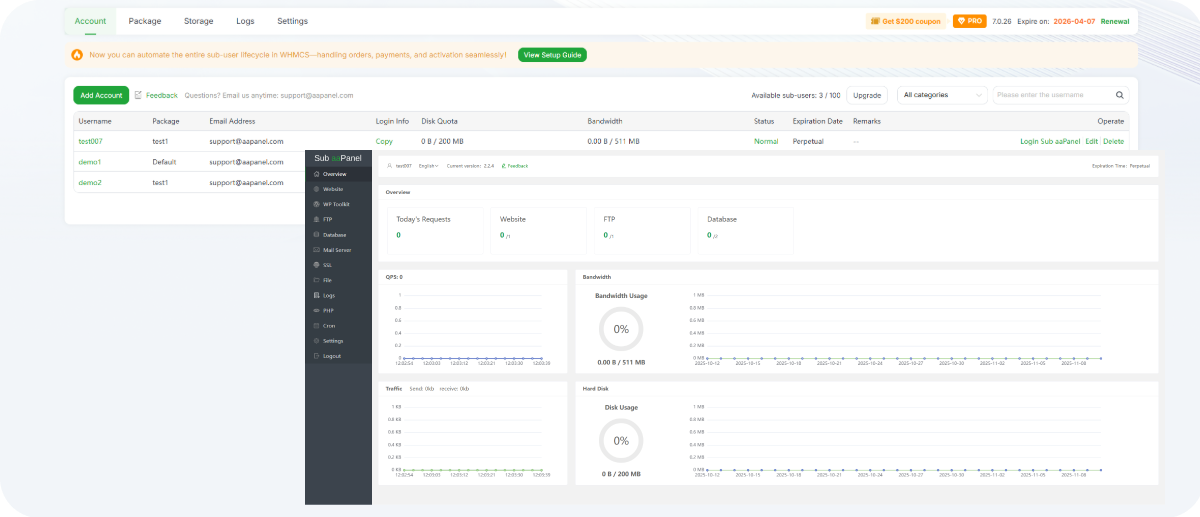This screenshot has width=1200, height=517.
Task: Switch to the Package tab
Action: (145, 21)
